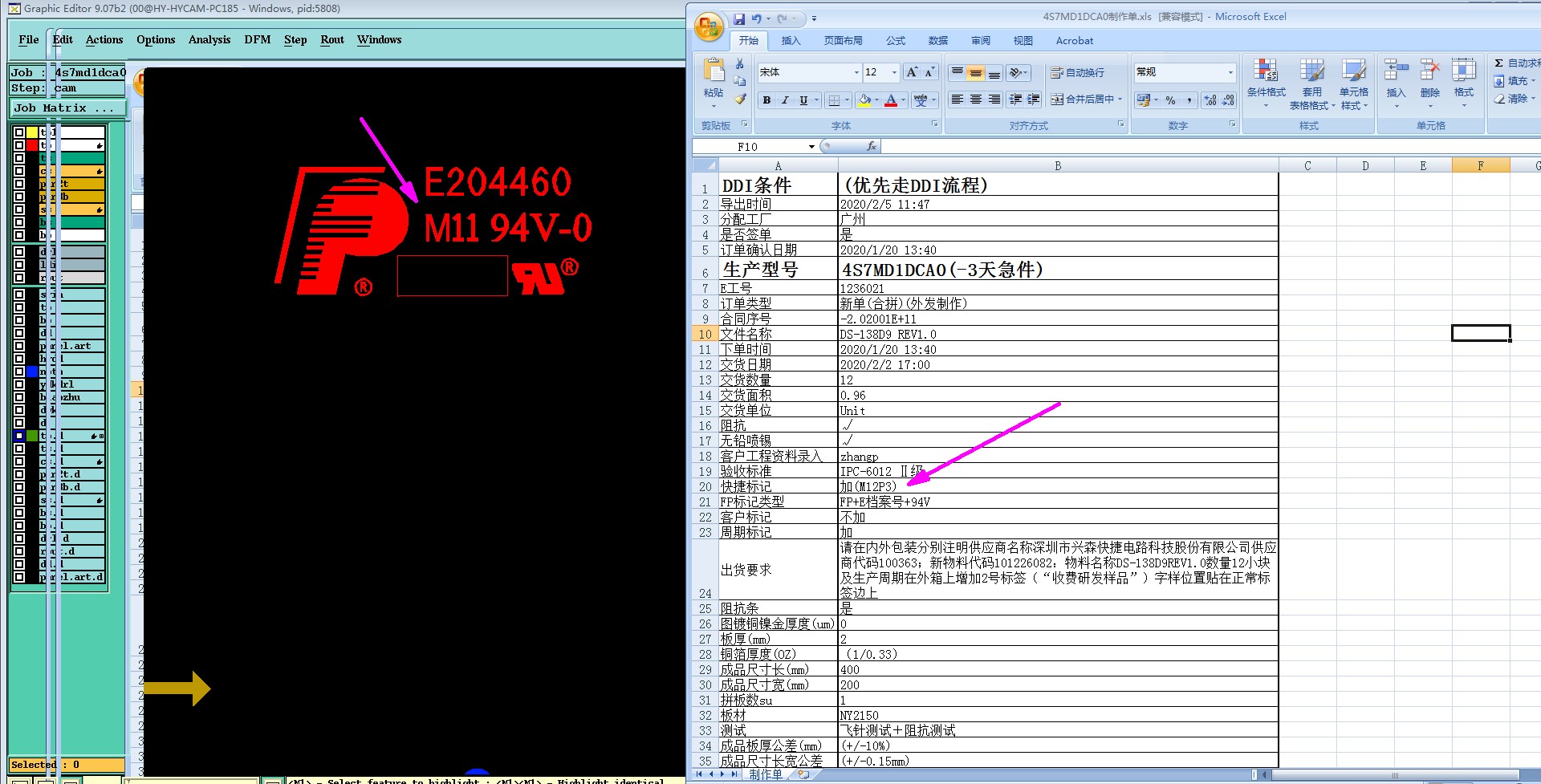Cut selection with scissors icon
Screen dimensions: 1541x784
(740, 64)
